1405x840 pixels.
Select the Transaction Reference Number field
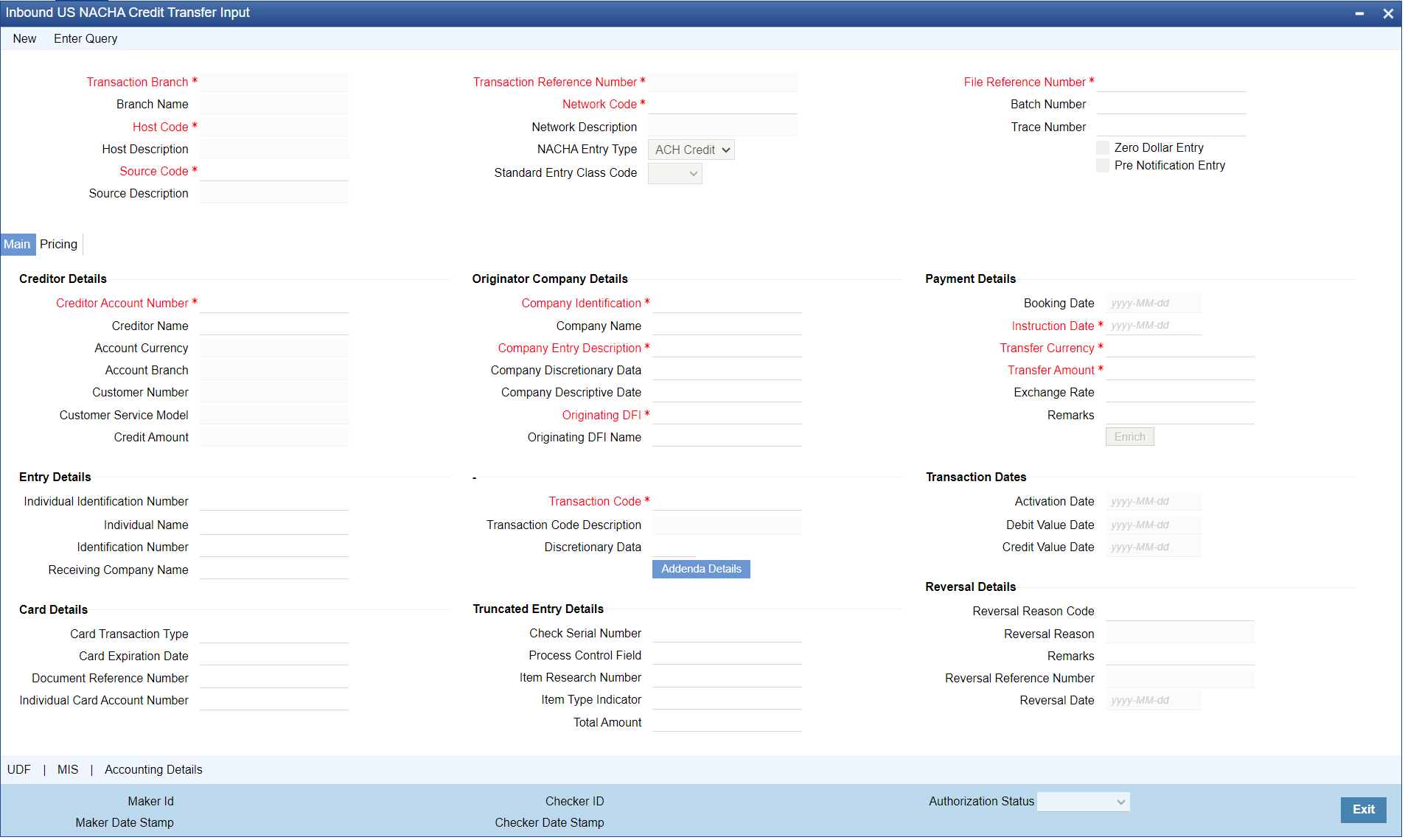pyautogui.click(x=723, y=83)
